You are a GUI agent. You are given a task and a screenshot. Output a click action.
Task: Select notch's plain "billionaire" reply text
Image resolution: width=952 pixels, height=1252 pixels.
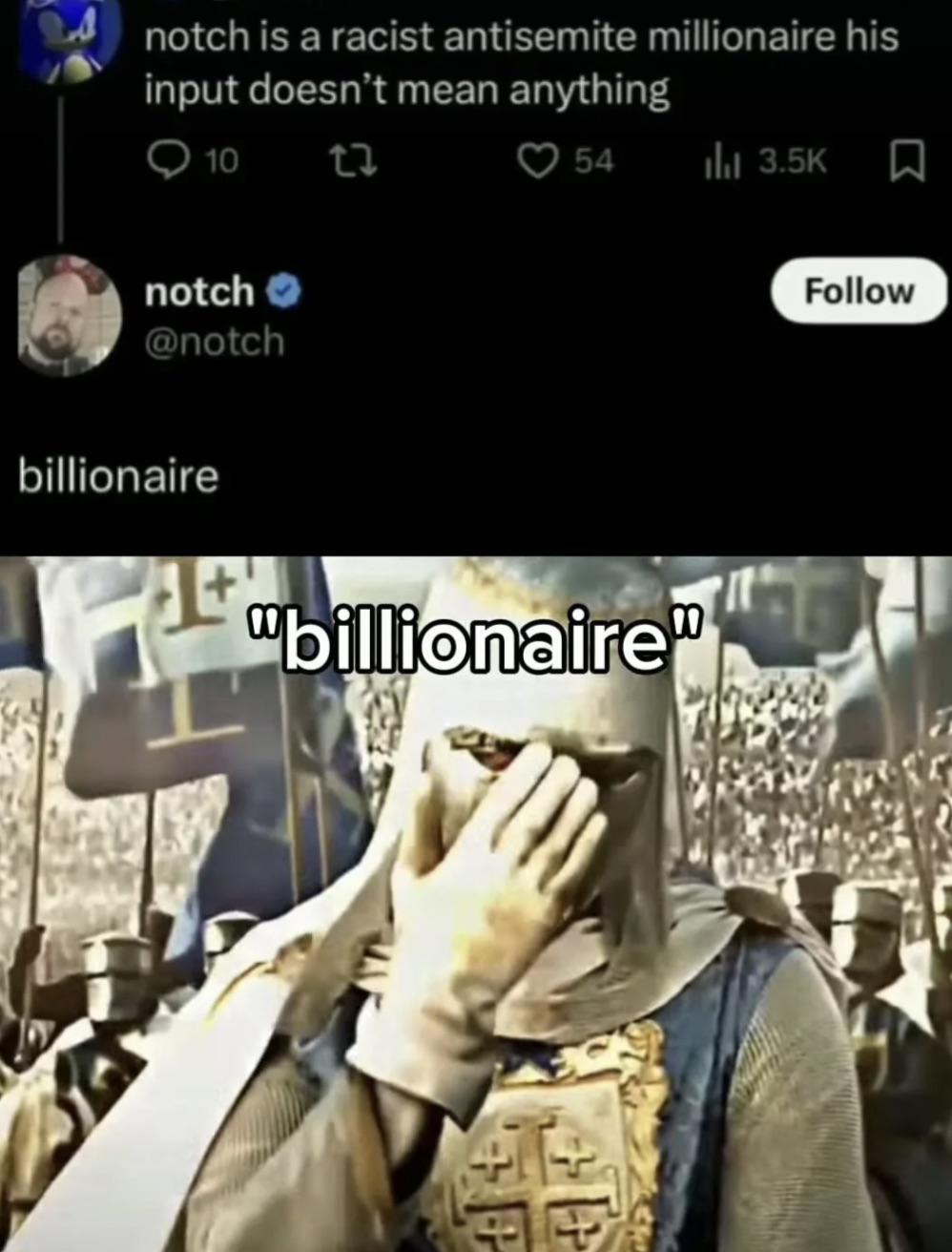tap(118, 474)
